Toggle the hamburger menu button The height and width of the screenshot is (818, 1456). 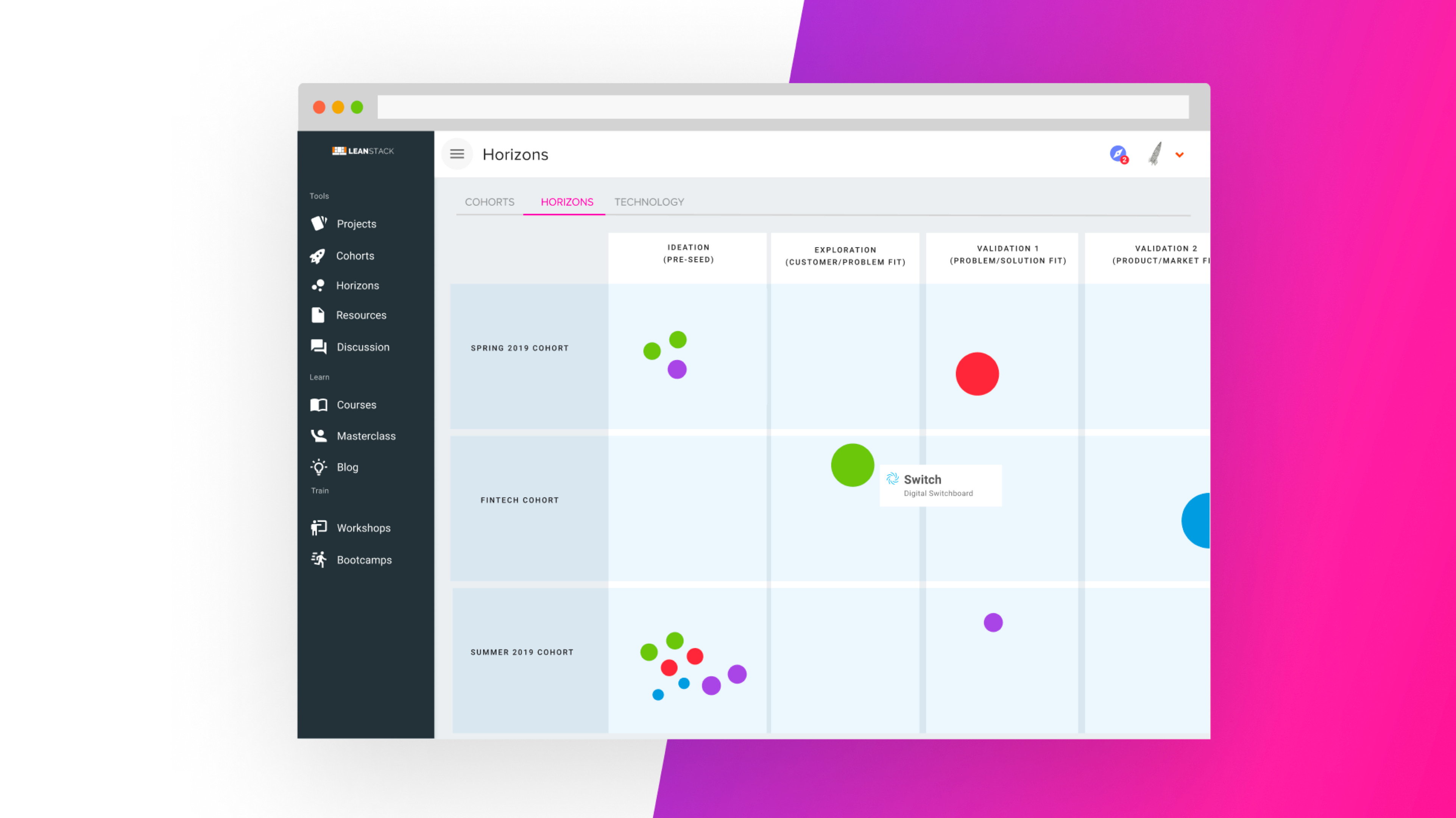click(457, 154)
